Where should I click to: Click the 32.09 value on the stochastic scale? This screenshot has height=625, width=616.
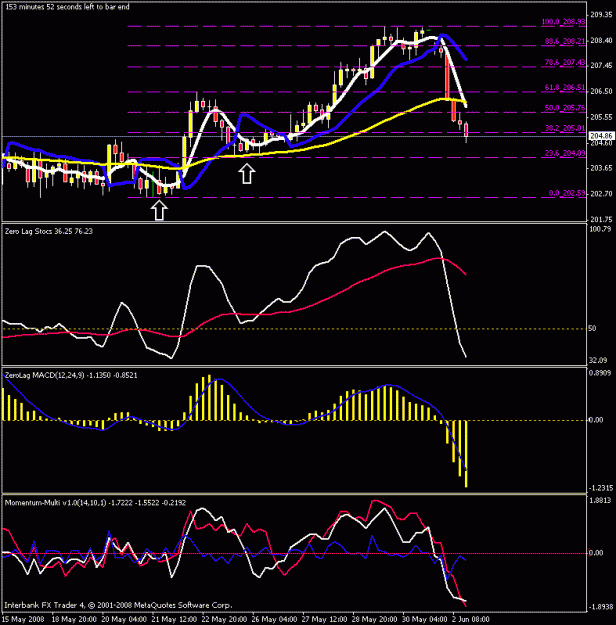tap(598, 360)
